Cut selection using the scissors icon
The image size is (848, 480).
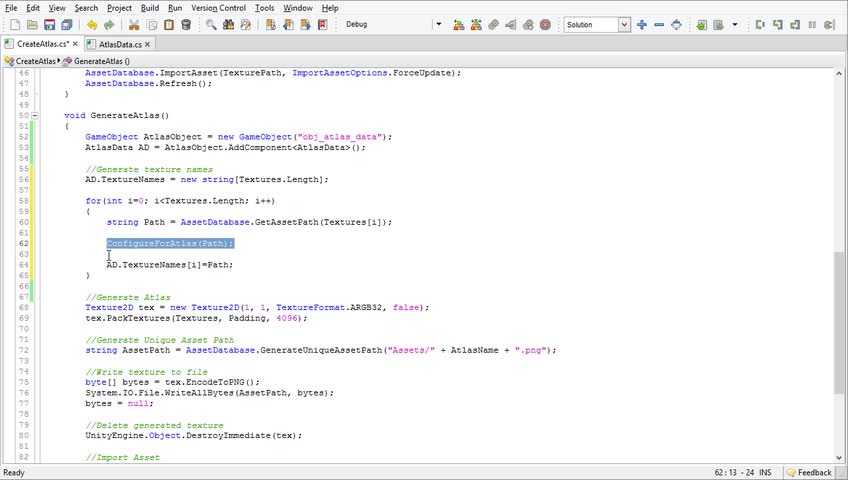[x=134, y=25]
